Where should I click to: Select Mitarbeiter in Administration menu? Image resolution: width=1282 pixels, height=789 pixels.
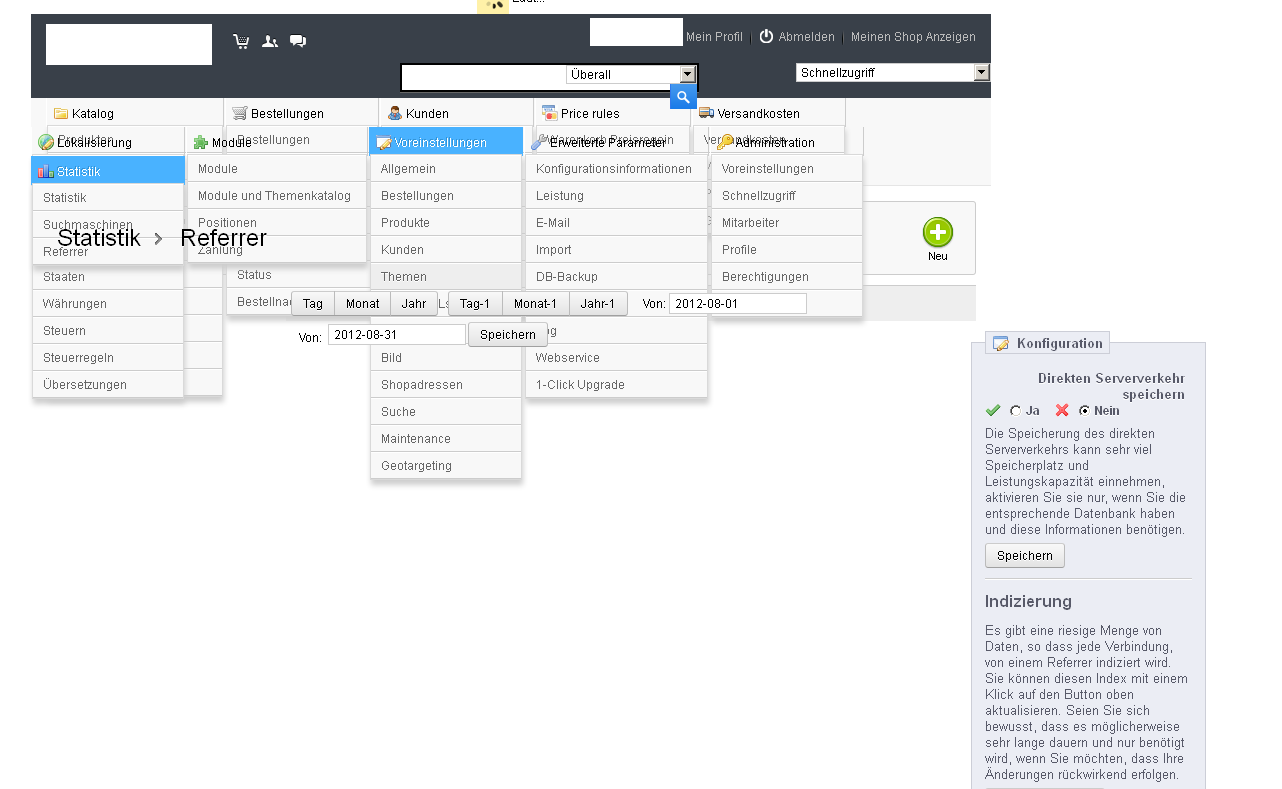click(787, 222)
